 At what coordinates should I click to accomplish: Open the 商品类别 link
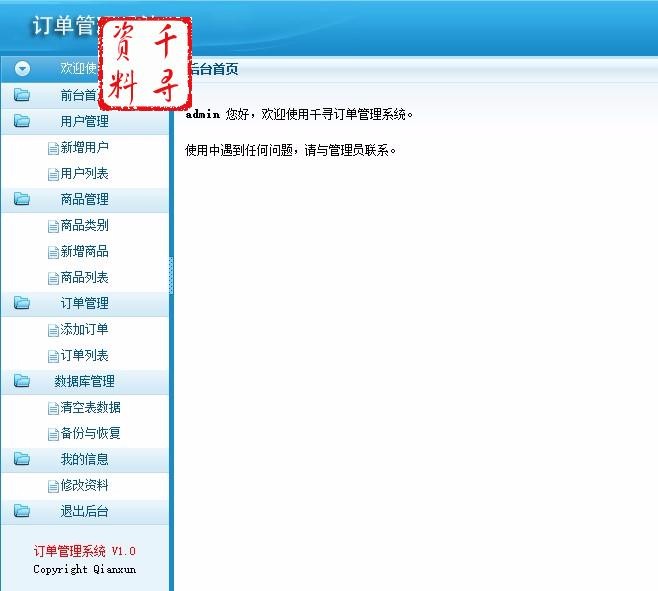tap(84, 225)
